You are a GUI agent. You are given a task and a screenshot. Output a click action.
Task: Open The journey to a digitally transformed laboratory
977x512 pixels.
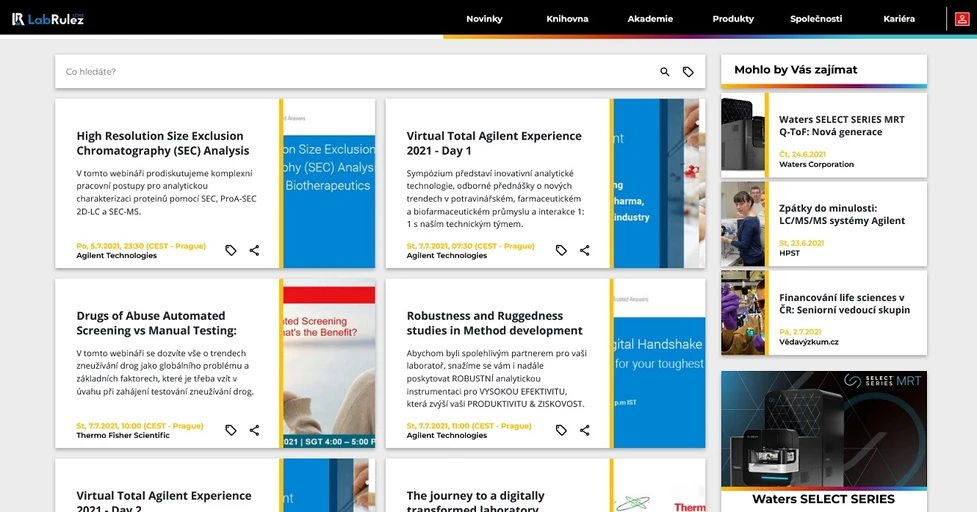[475, 501]
